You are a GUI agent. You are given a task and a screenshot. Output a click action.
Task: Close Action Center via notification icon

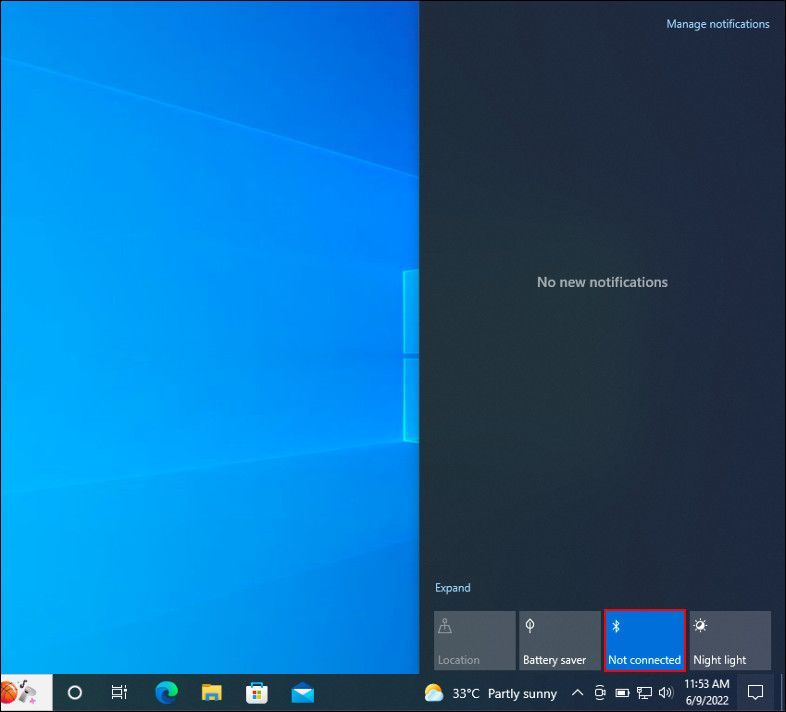pyautogui.click(x=755, y=693)
